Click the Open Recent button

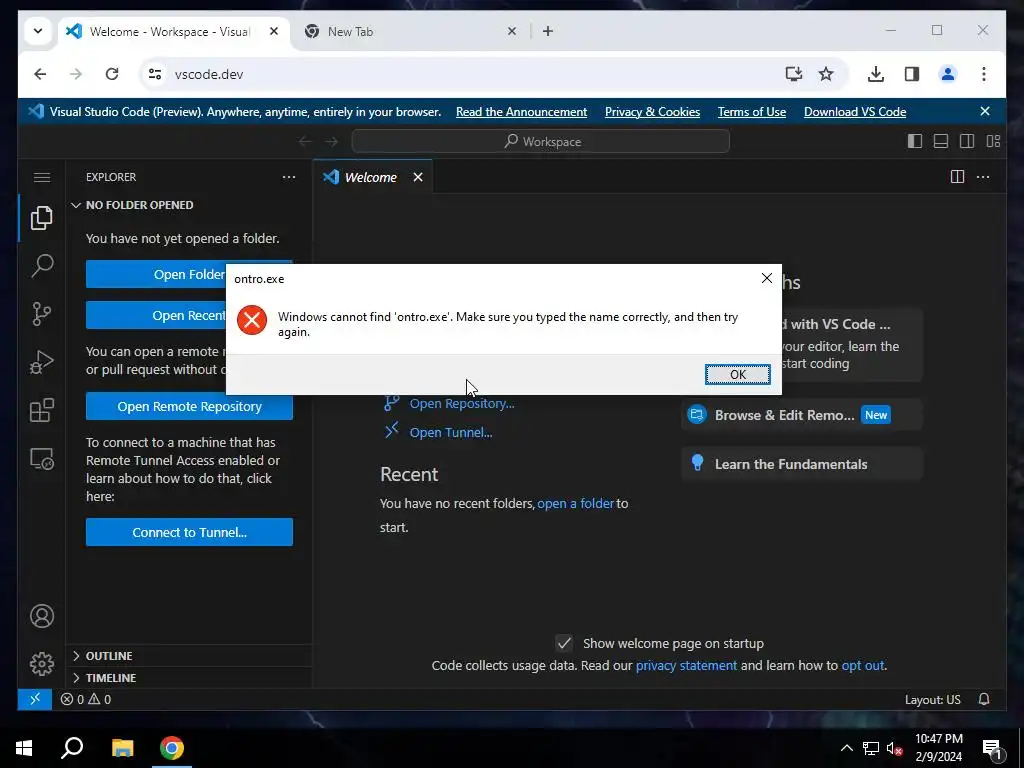click(157, 315)
